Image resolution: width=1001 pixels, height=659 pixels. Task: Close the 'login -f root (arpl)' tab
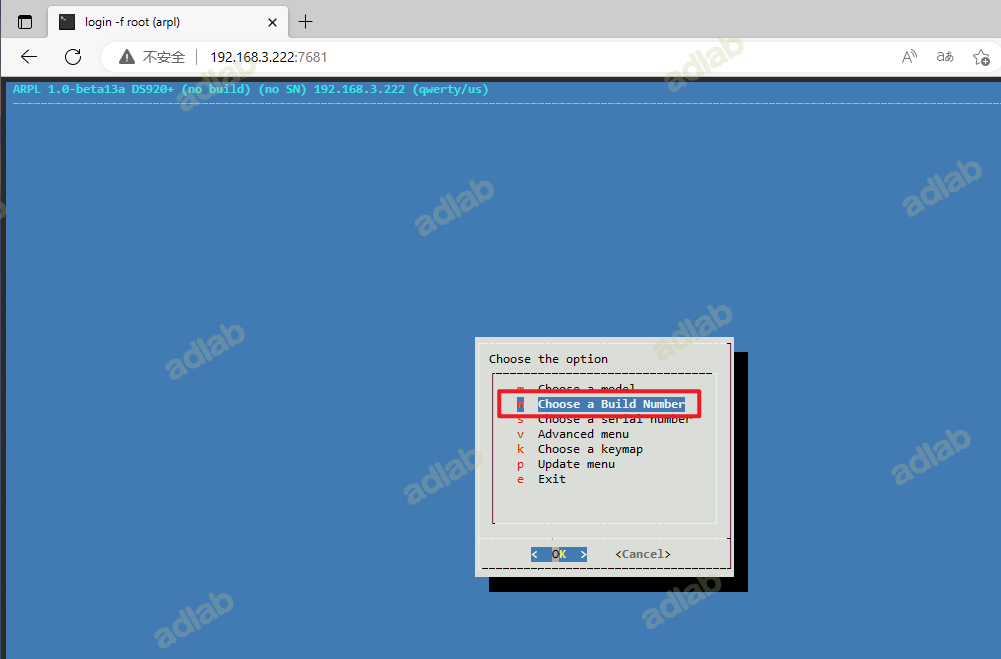[273, 22]
